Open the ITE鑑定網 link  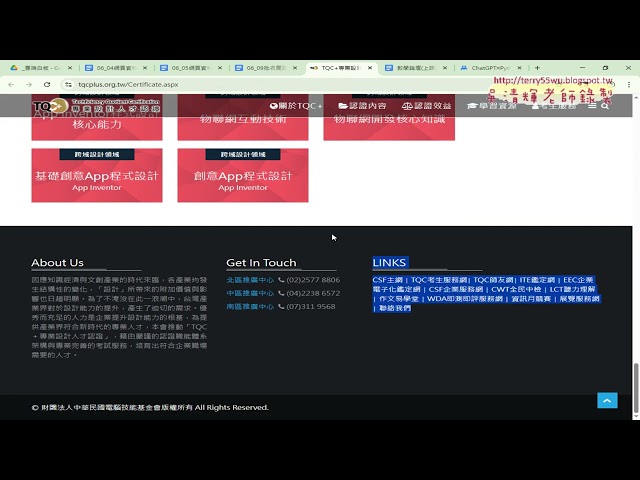[x=537, y=280]
